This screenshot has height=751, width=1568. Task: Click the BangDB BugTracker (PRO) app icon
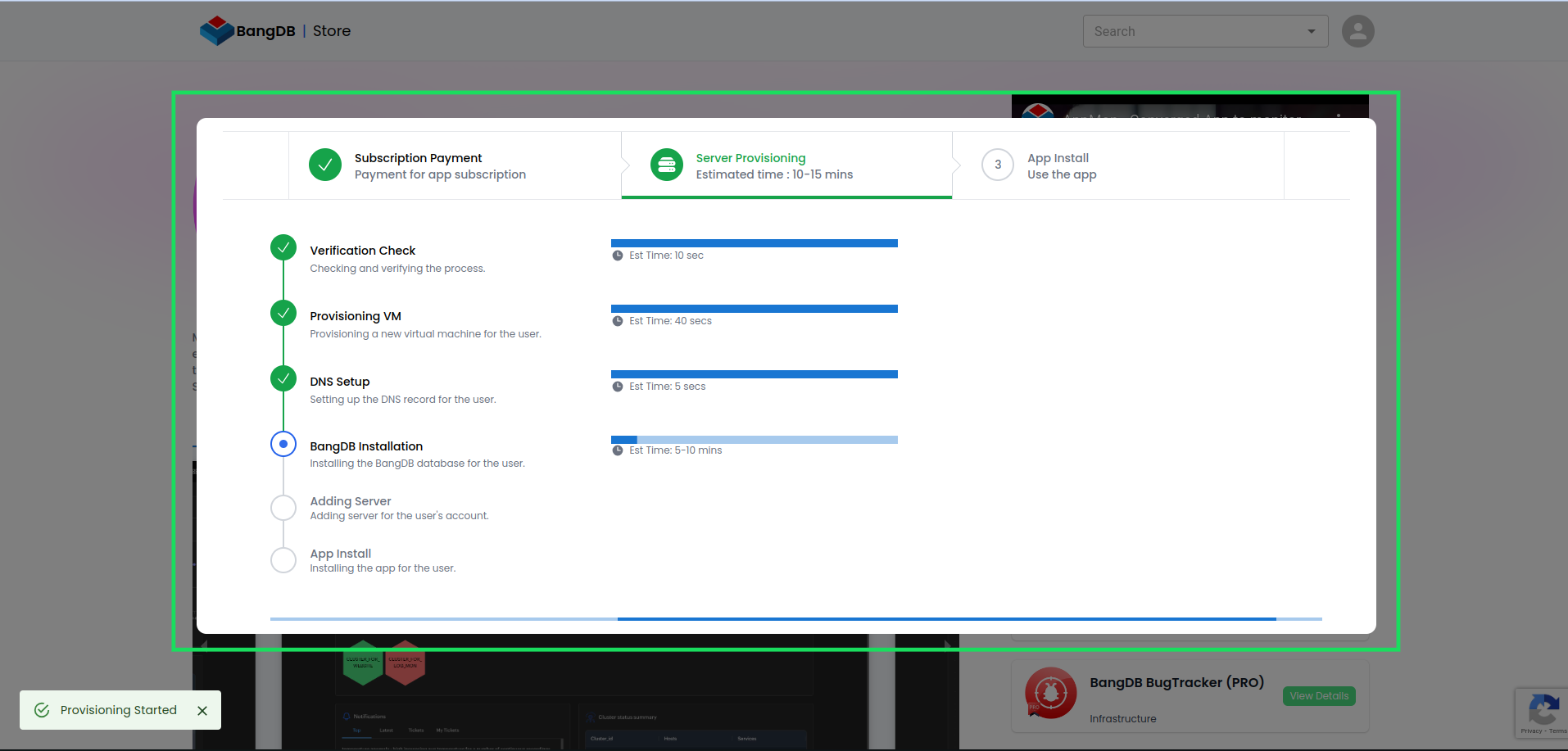pos(1051,693)
